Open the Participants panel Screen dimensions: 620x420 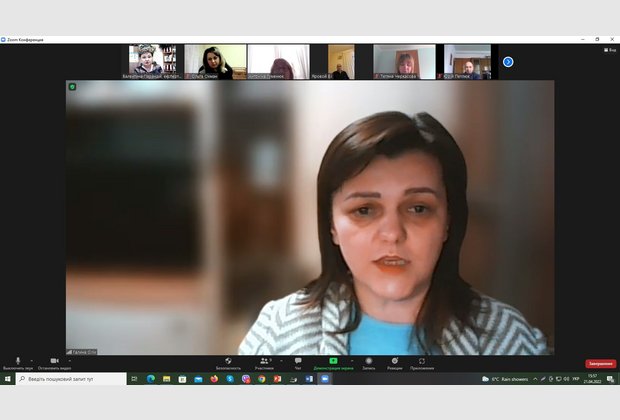click(264, 360)
